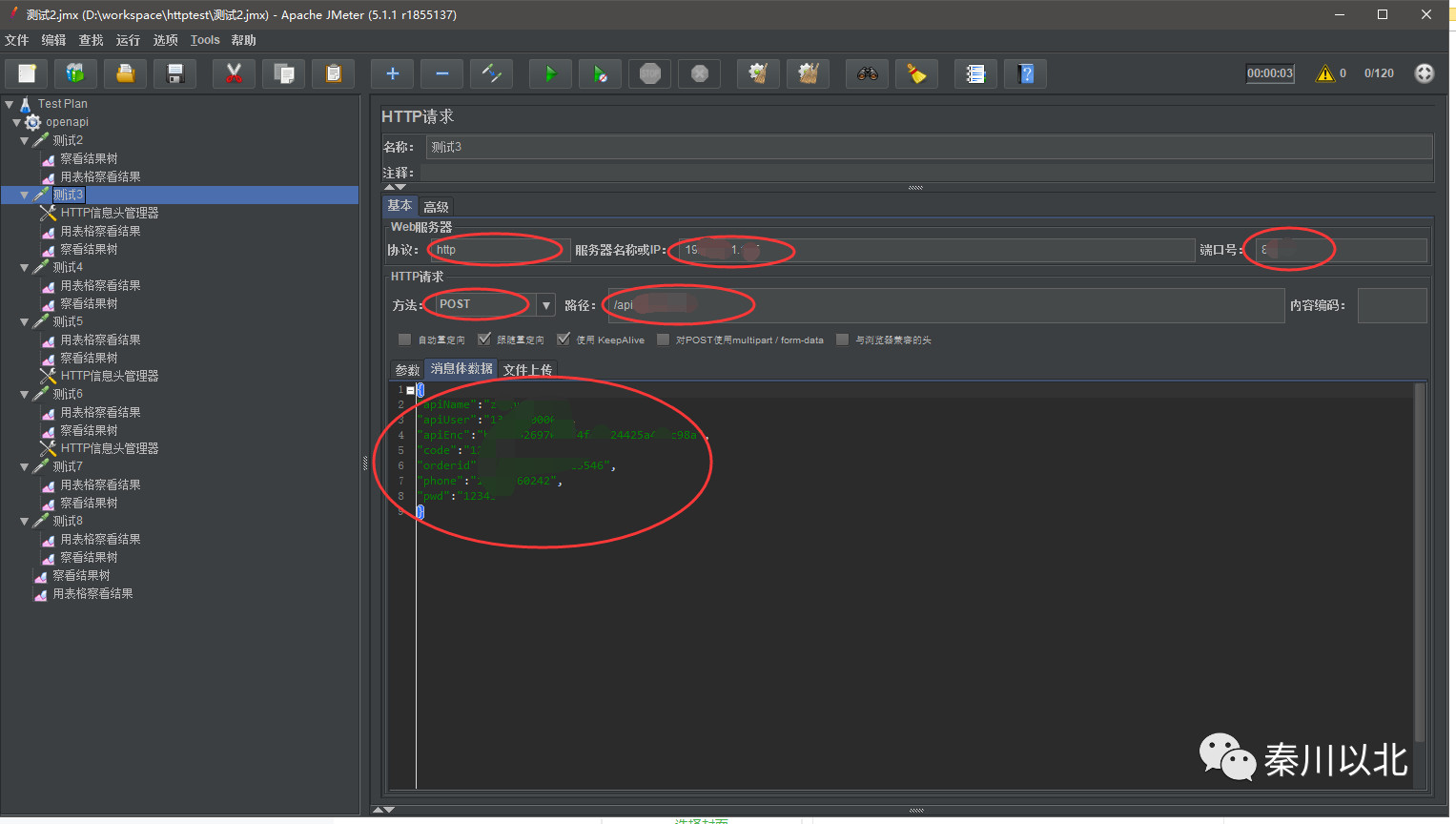Viewport: 1456px width, 824px height.
Task: Click the message body editor vertical scrollbar
Action: (x=1419, y=563)
